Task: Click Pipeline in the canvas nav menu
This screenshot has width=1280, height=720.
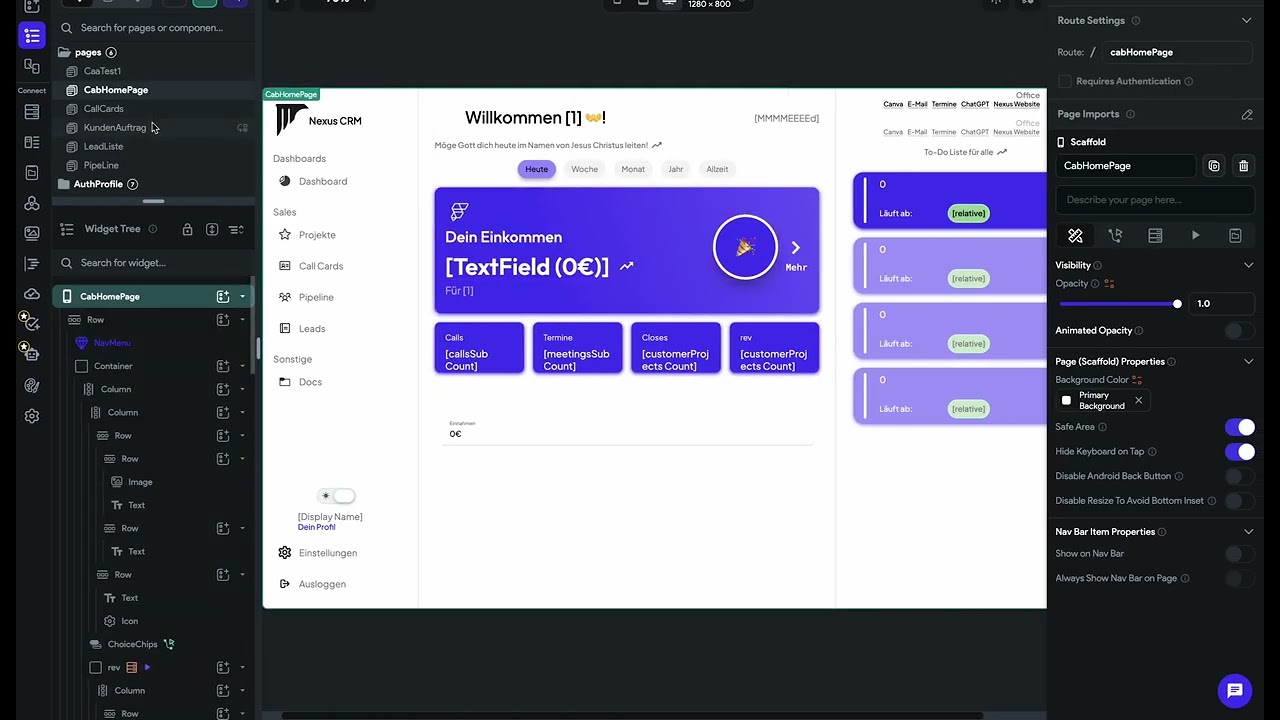Action: click(x=316, y=297)
